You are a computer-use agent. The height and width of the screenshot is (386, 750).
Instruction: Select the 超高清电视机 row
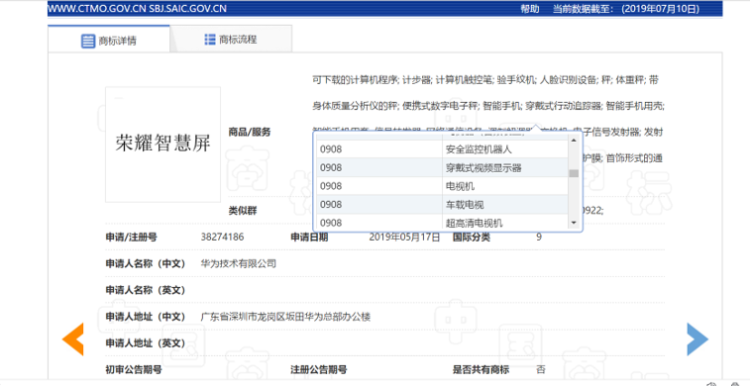click(x=442, y=222)
